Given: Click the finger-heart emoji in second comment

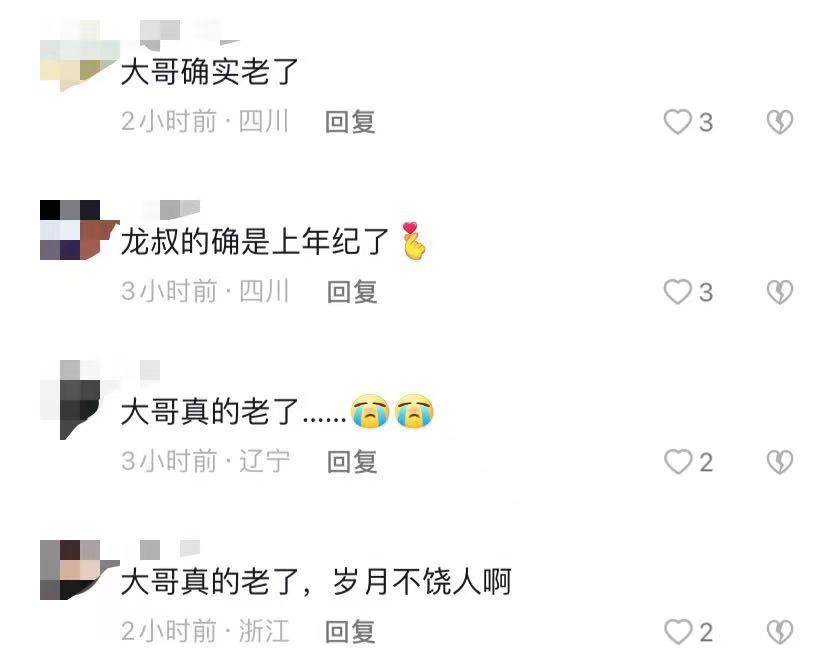Looking at the screenshot, I should click(414, 241).
